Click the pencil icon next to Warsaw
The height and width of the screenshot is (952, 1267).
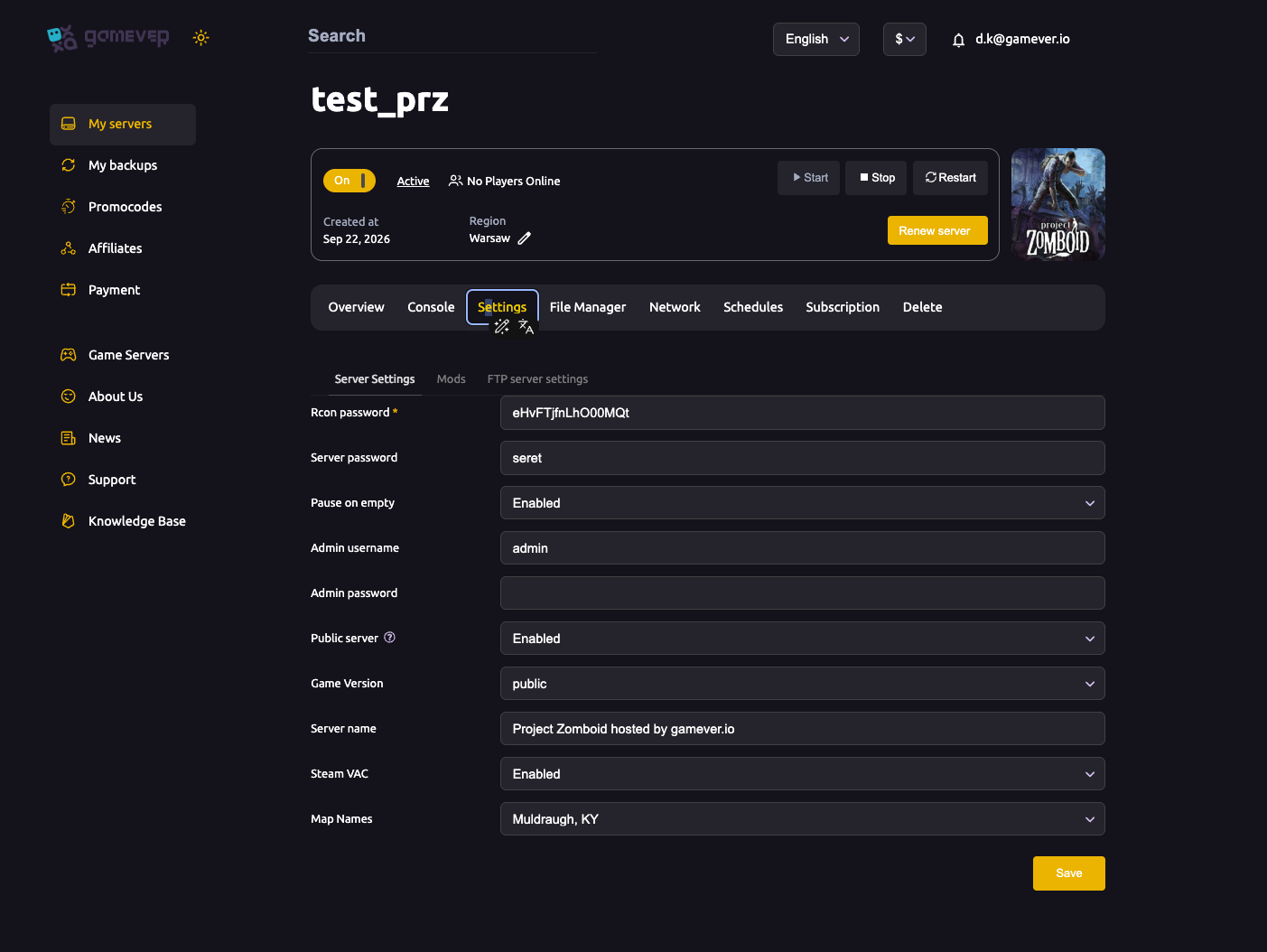525,238
